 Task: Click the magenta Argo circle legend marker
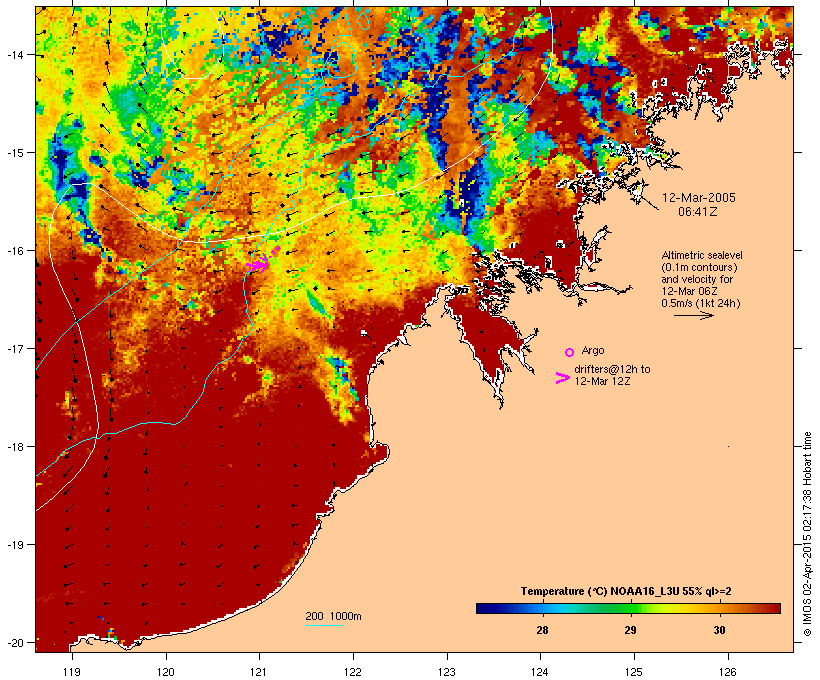point(570,352)
